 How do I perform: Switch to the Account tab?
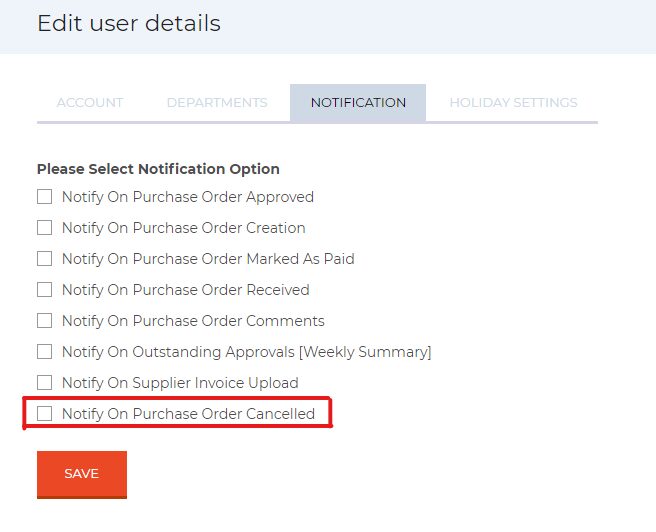(90, 102)
